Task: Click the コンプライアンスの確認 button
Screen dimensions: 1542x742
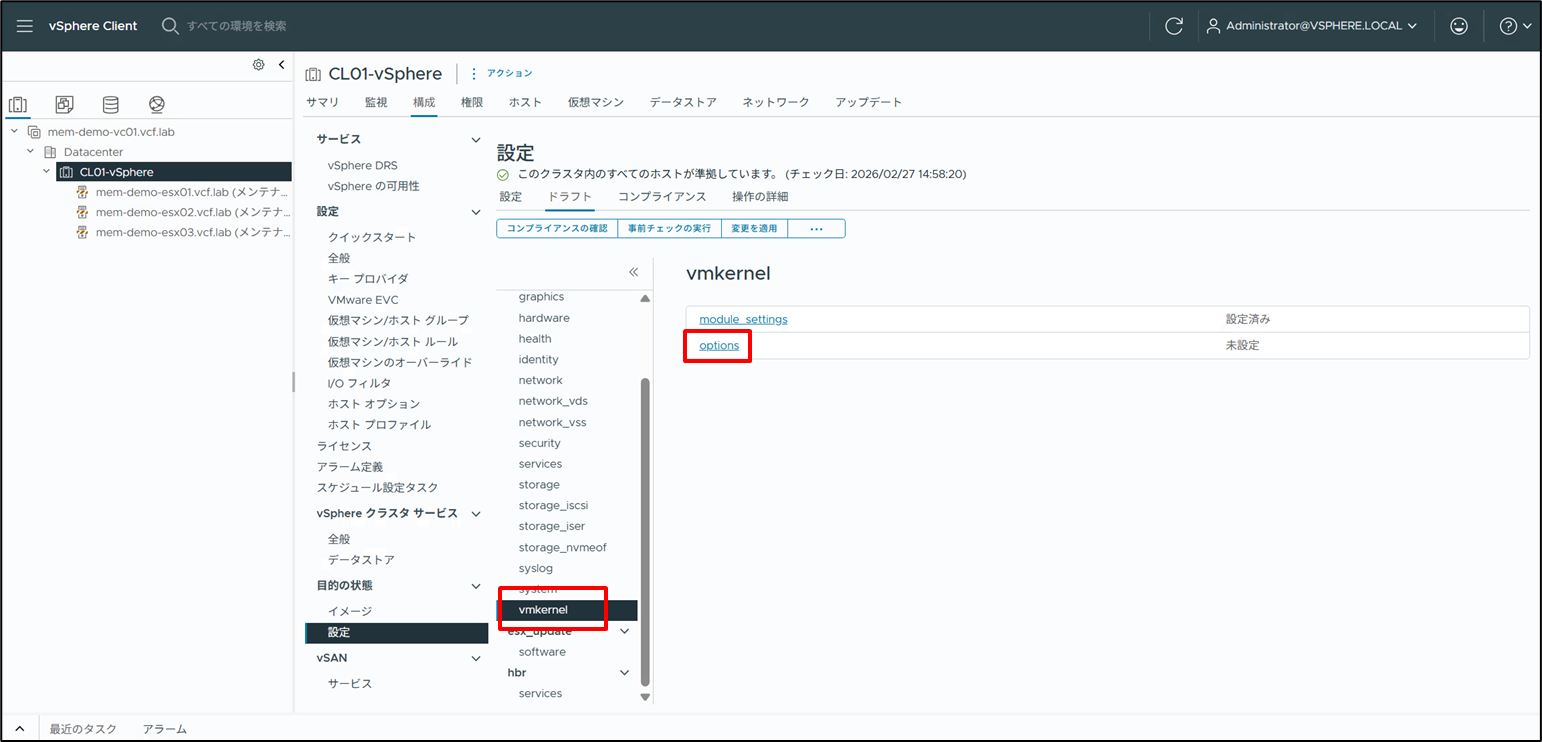Action: tap(556, 228)
